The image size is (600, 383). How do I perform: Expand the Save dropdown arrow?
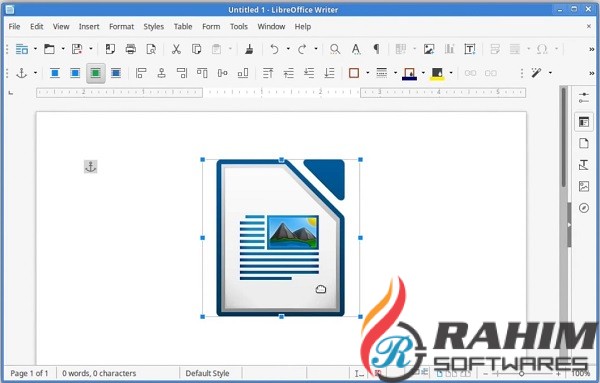91,49
